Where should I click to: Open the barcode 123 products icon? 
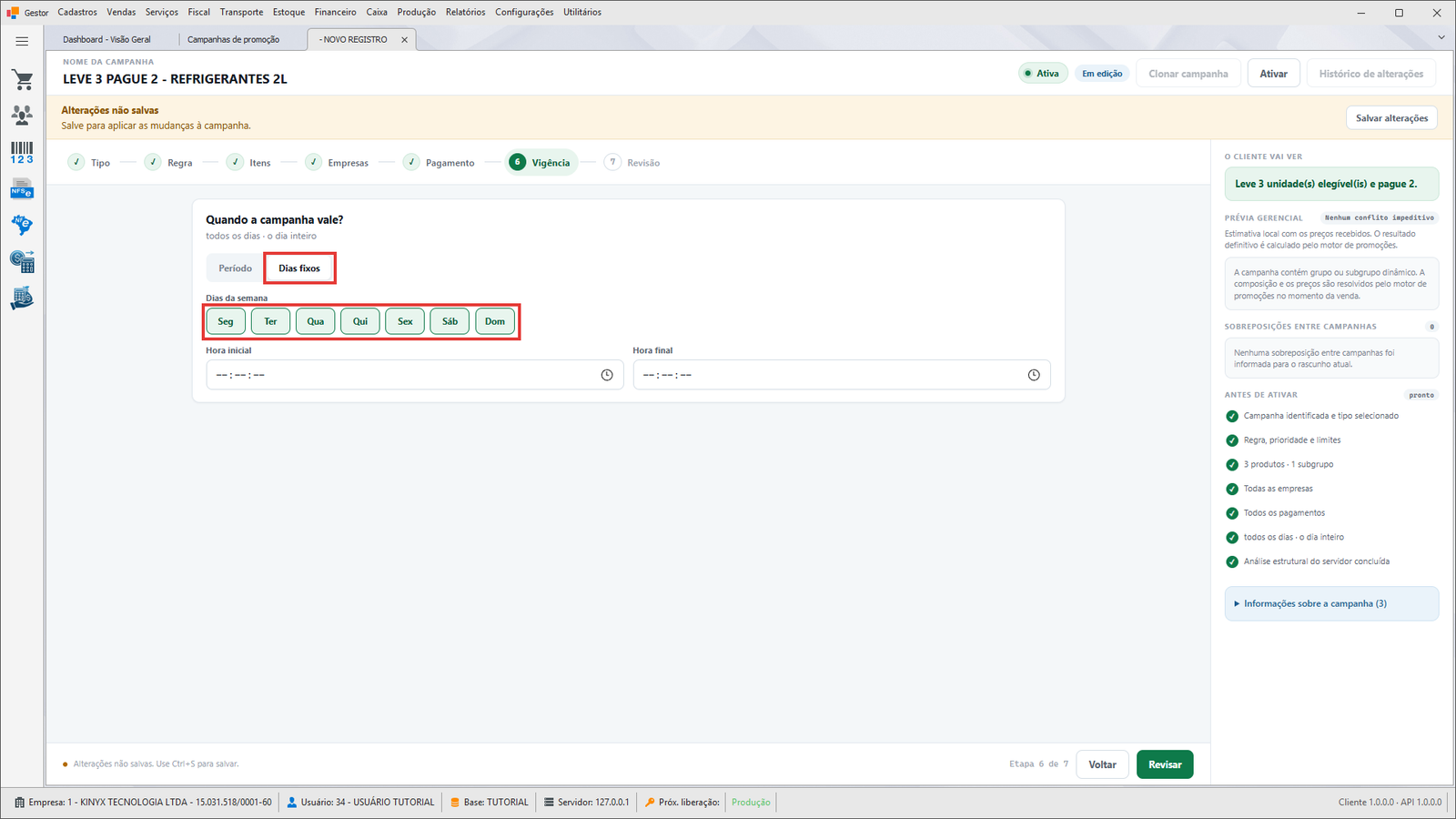(22, 152)
